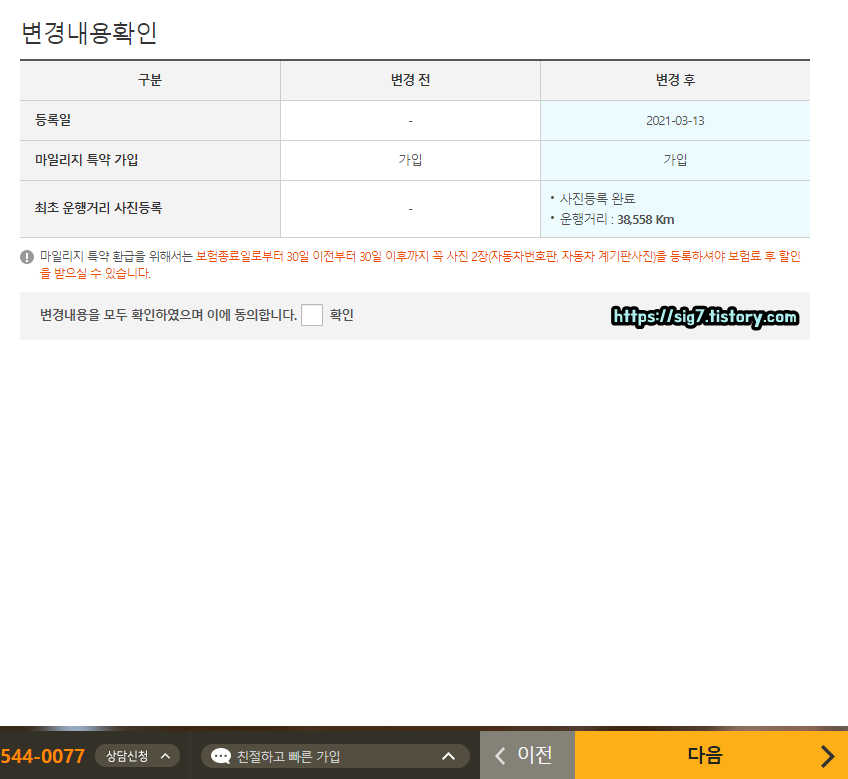This screenshot has width=848, height=779.
Task: Expand chevron of 친절하고 빠른 가입
Action: pos(448,756)
